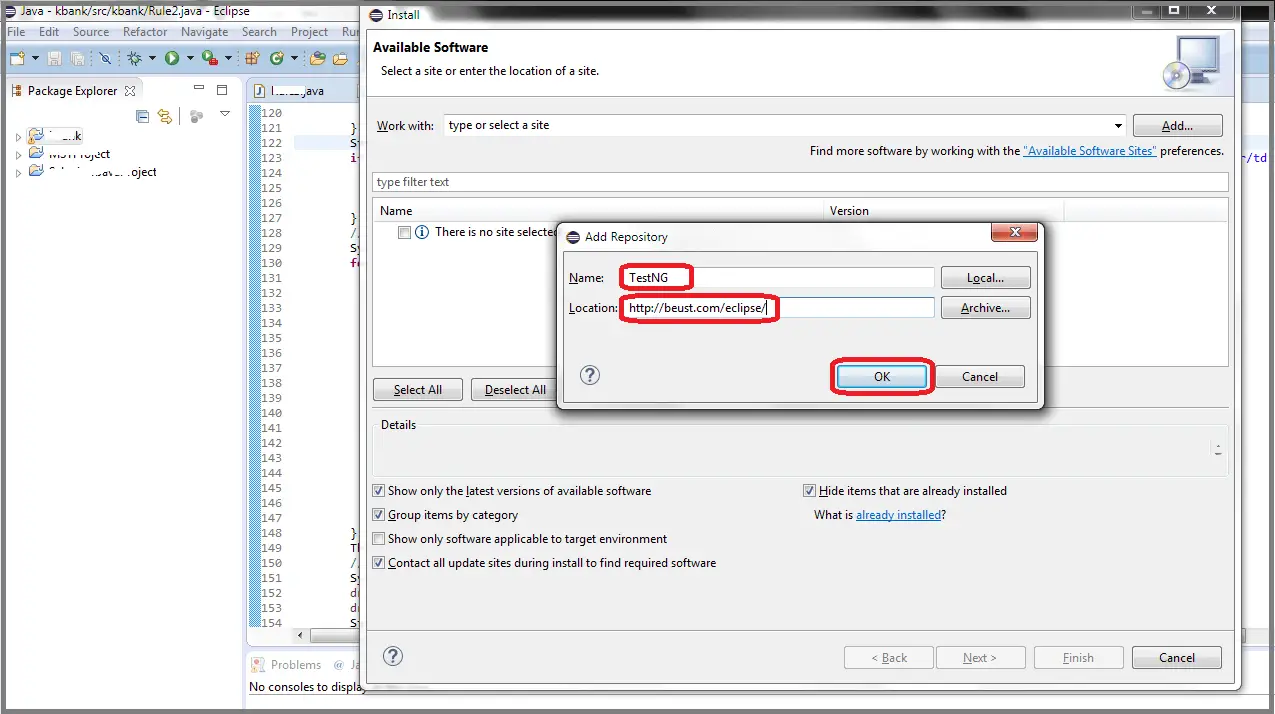Click the Save All icon in Eclipse toolbar

(77, 58)
